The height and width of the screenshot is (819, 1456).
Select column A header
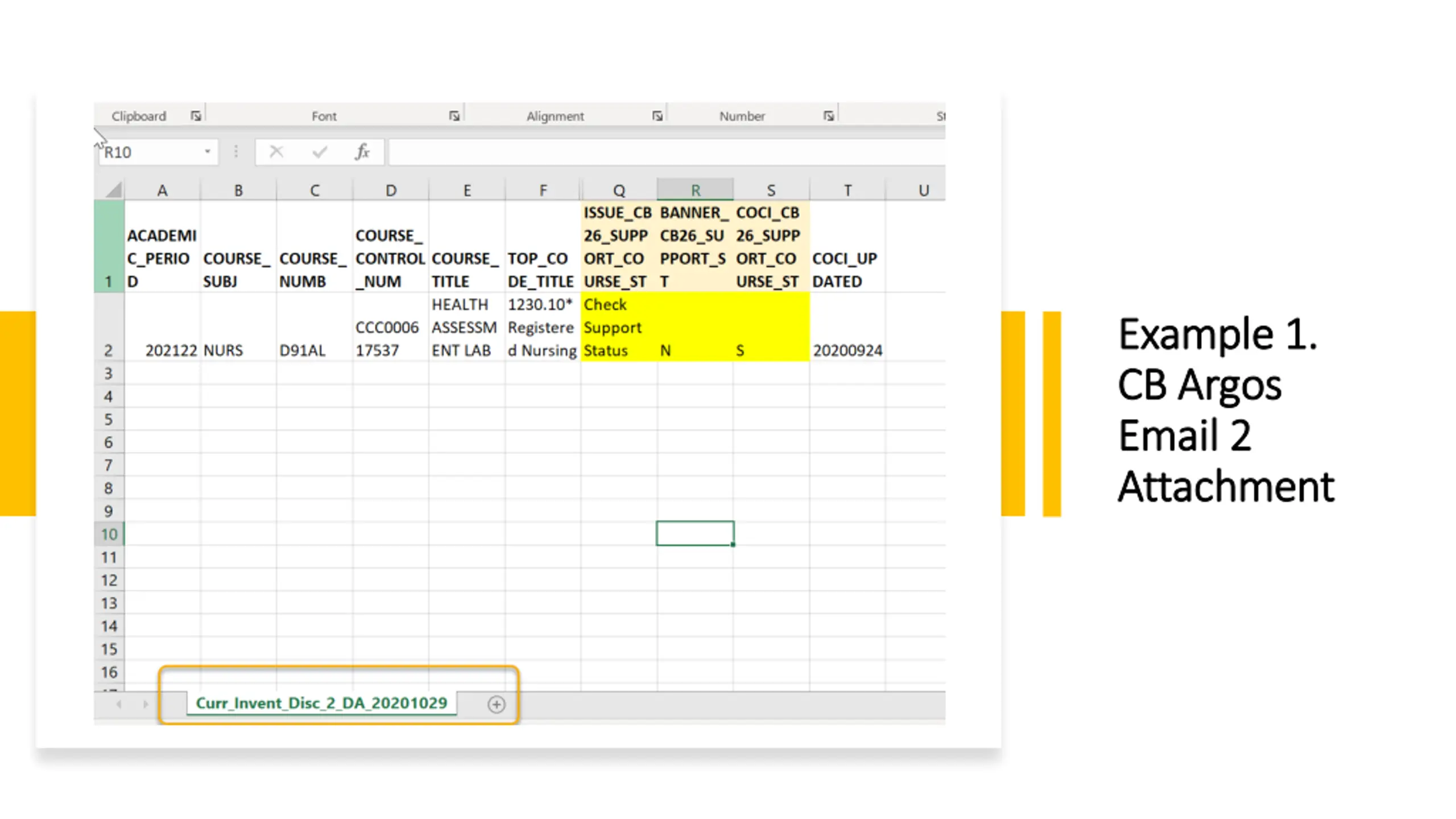click(x=162, y=190)
